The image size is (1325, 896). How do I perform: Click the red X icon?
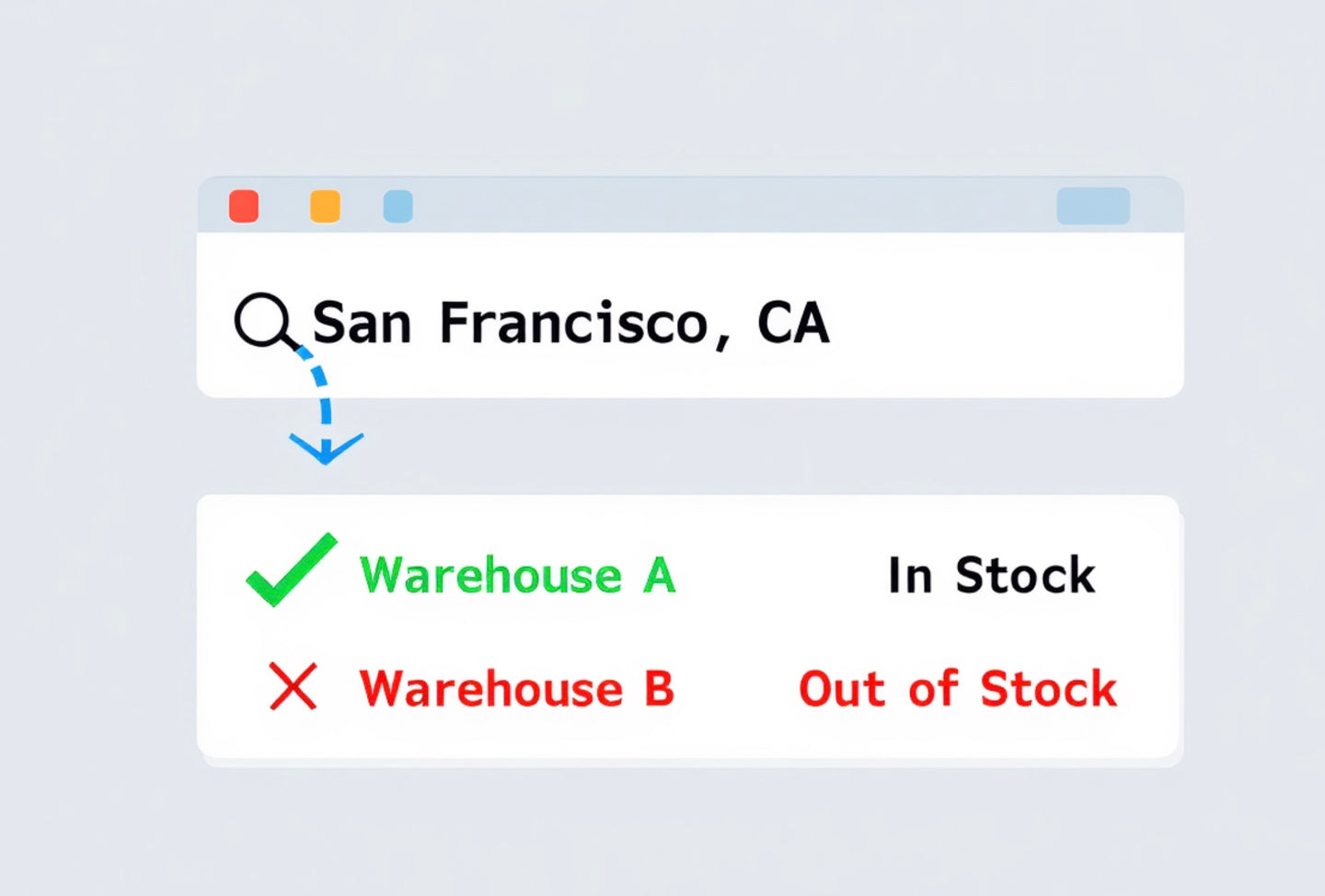pos(293,687)
